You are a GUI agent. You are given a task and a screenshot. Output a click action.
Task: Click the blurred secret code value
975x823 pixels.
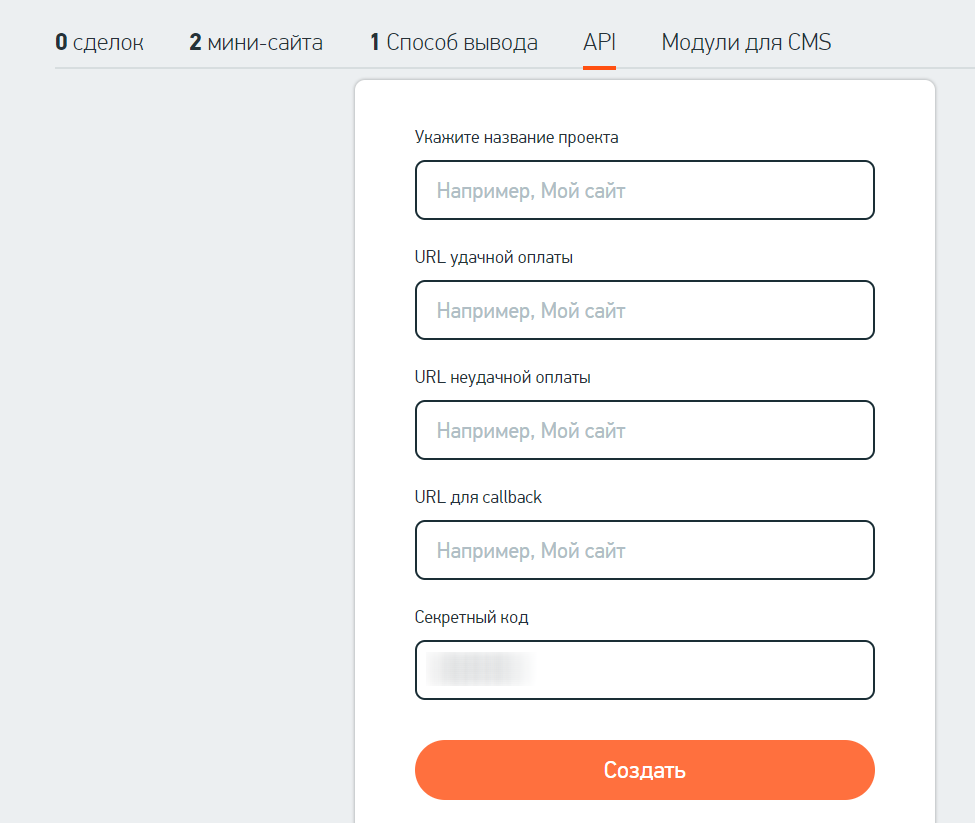[x=478, y=669]
